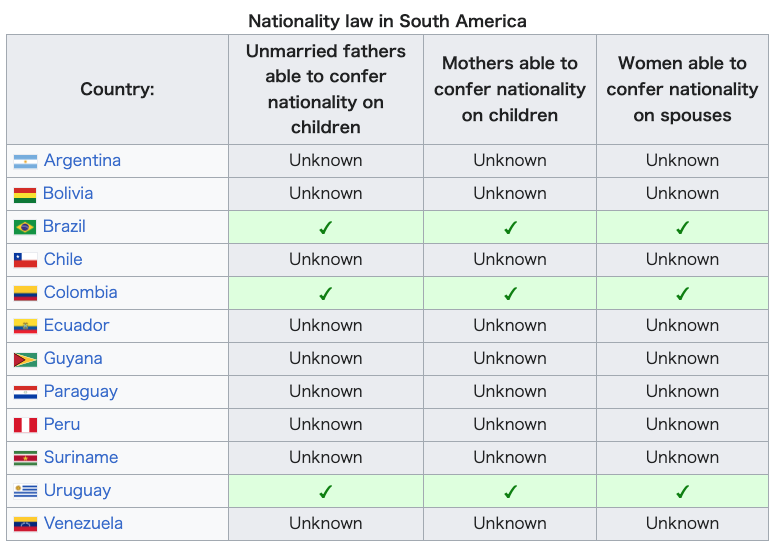Click the Ecuador flag icon
Screen dimensions: 775x552
(25, 327)
